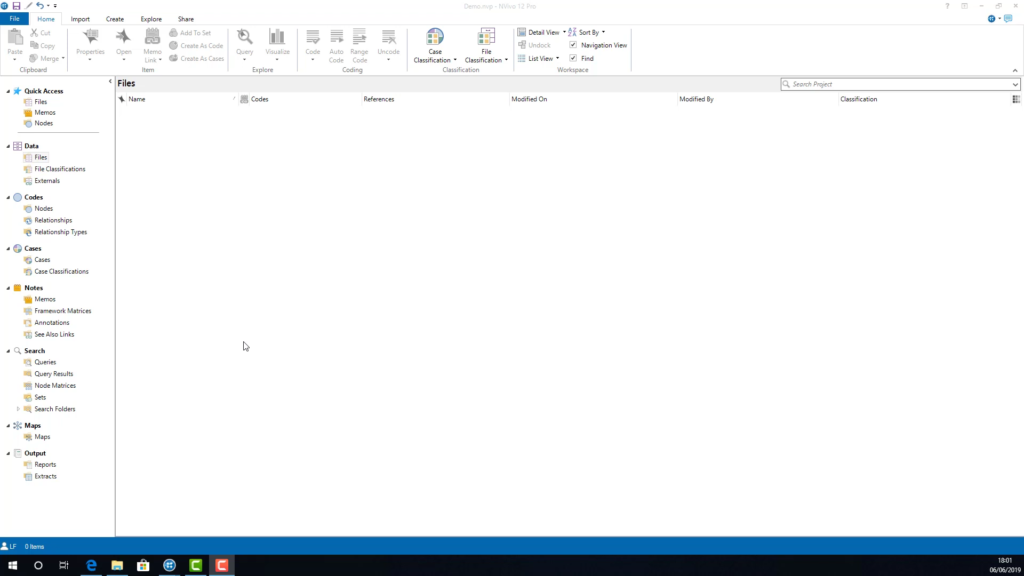Sort by the References column header
The height and width of the screenshot is (576, 1024).
coord(435,99)
